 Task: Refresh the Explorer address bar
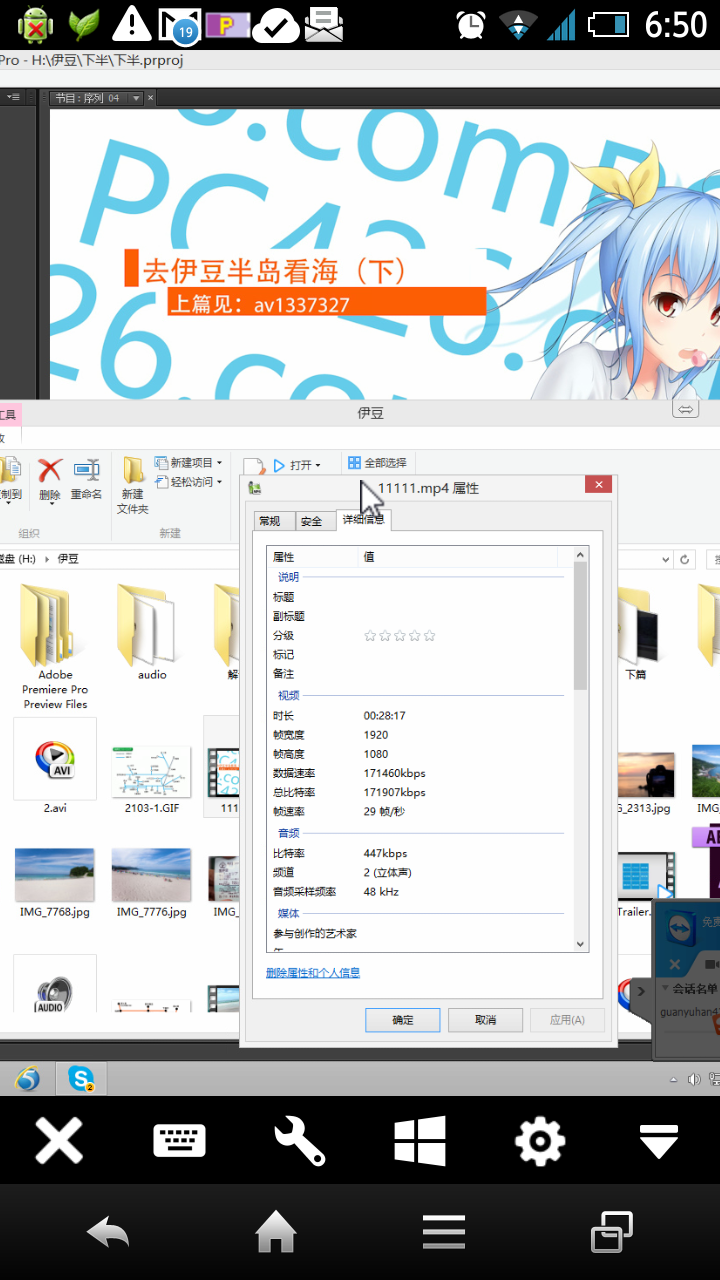click(685, 559)
